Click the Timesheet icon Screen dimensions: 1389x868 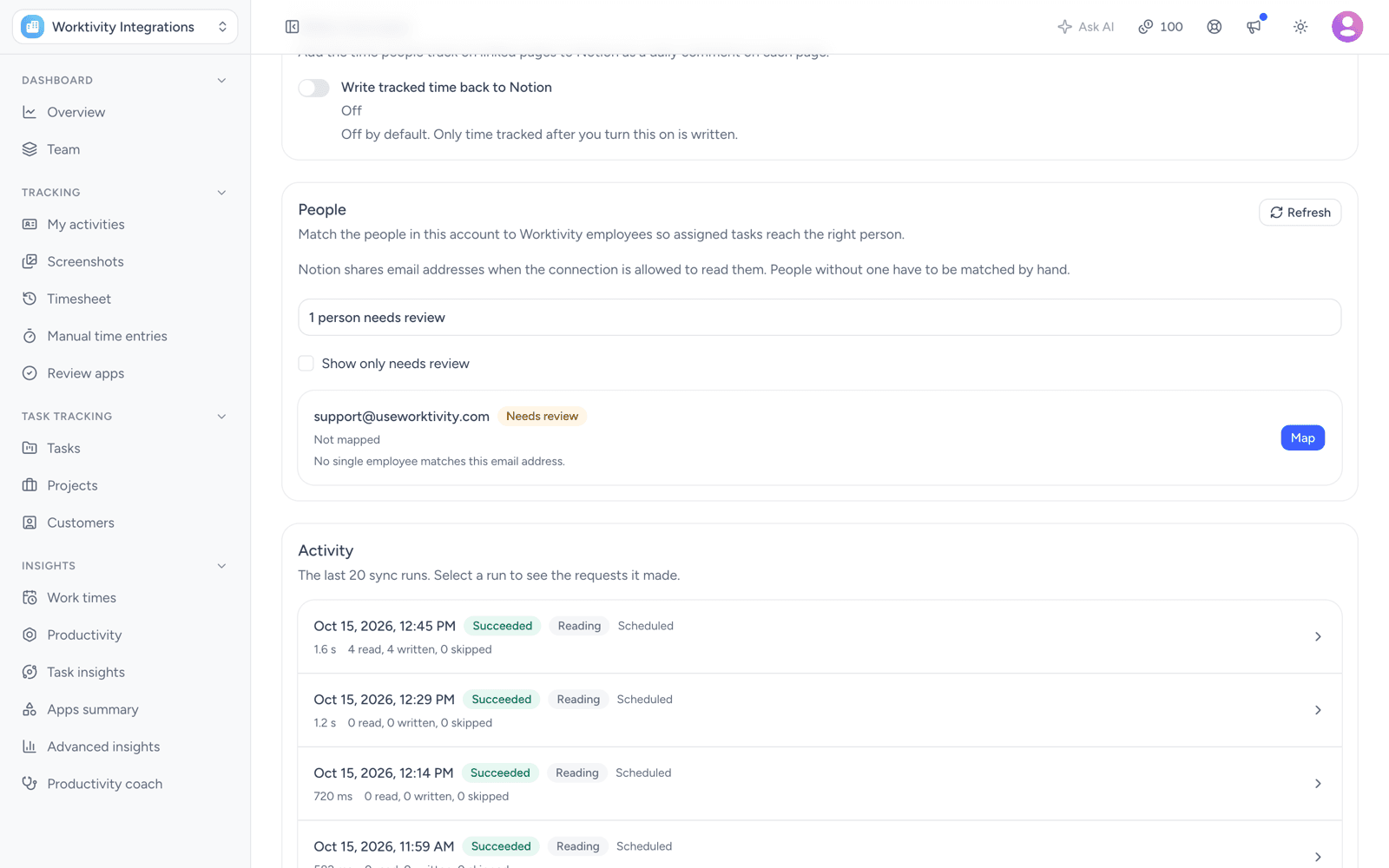pos(30,299)
